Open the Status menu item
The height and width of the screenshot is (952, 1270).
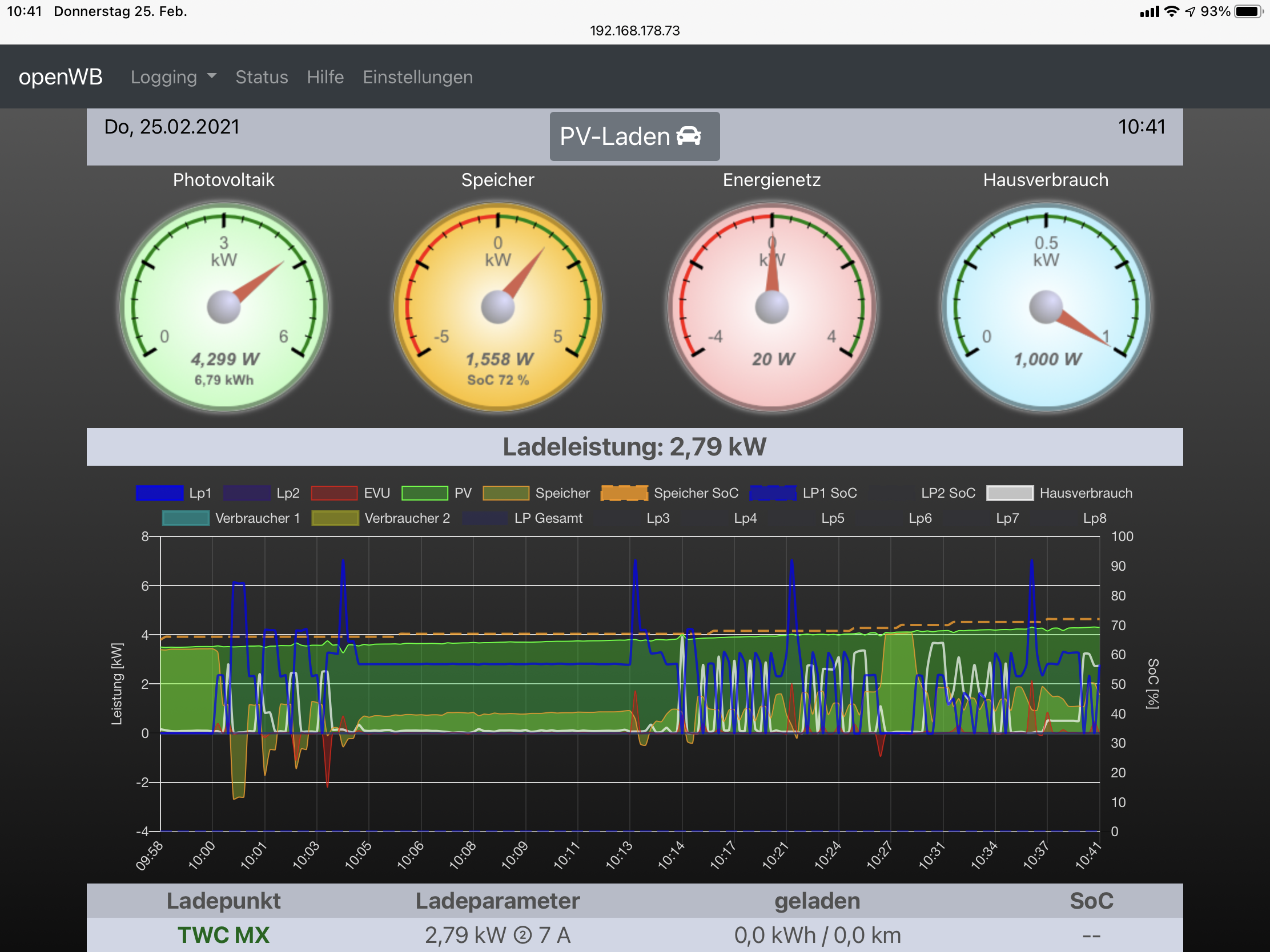pyautogui.click(x=261, y=77)
